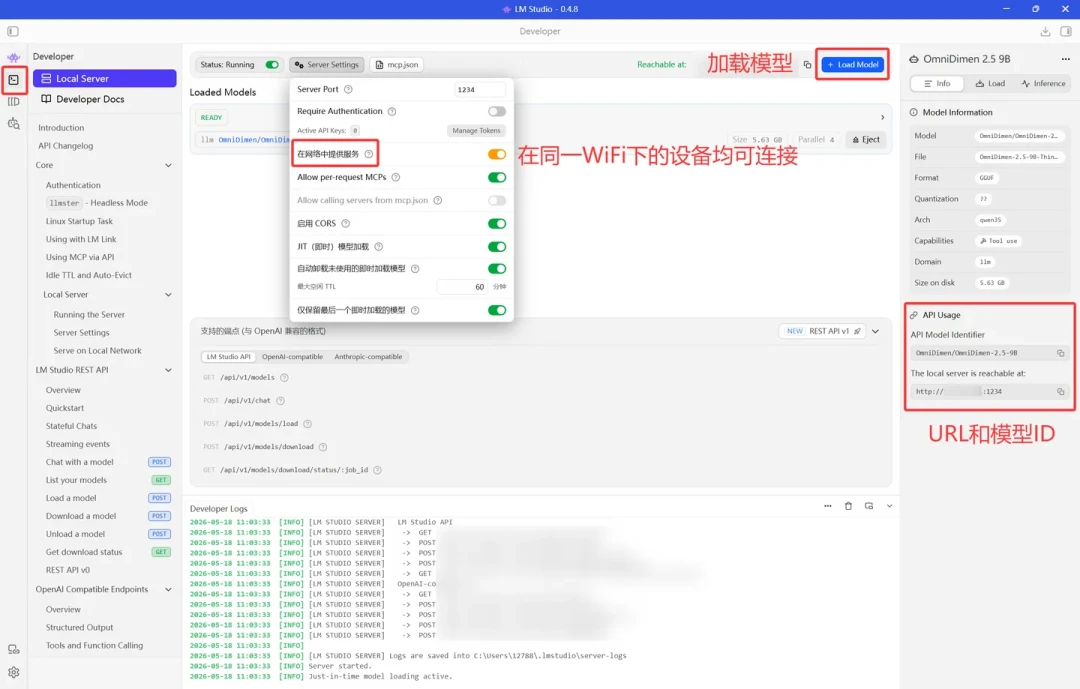Toggle JIT (即时) 模型加载 switch
1080x689 pixels.
[497, 247]
